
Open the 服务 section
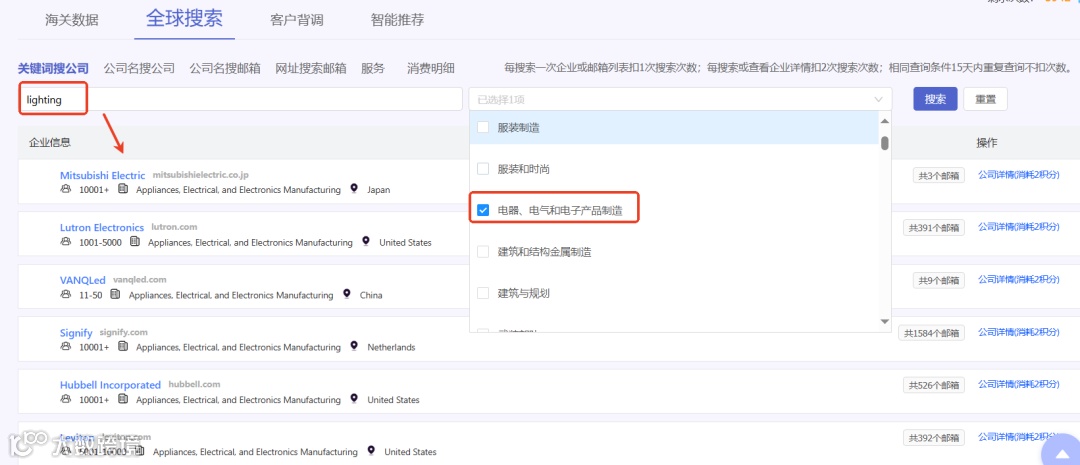tap(373, 68)
